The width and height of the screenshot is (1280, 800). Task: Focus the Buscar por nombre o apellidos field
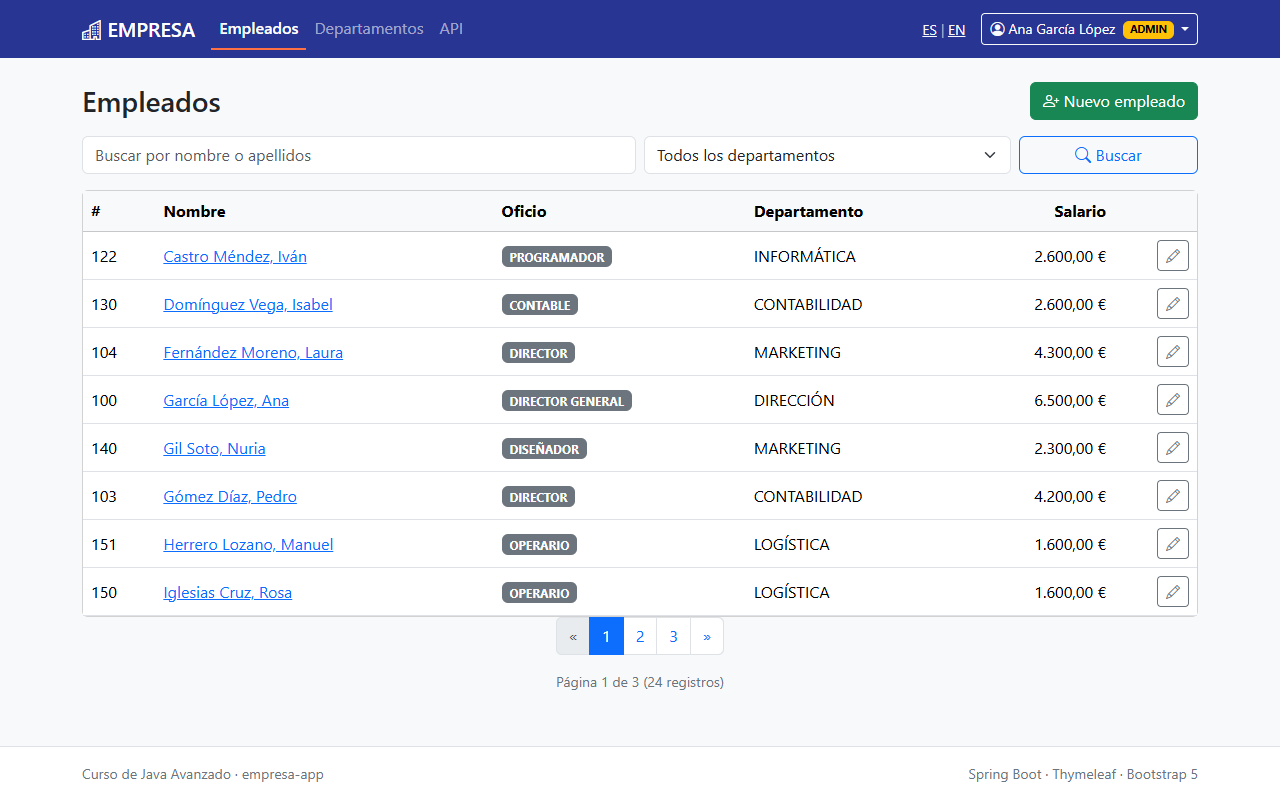click(359, 155)
